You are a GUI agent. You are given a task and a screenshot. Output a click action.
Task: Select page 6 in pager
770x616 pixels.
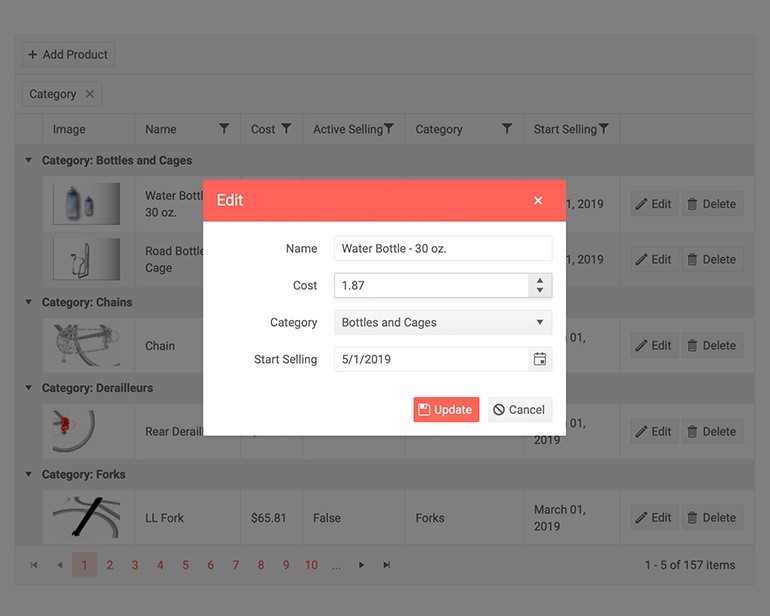click(211, 565)
